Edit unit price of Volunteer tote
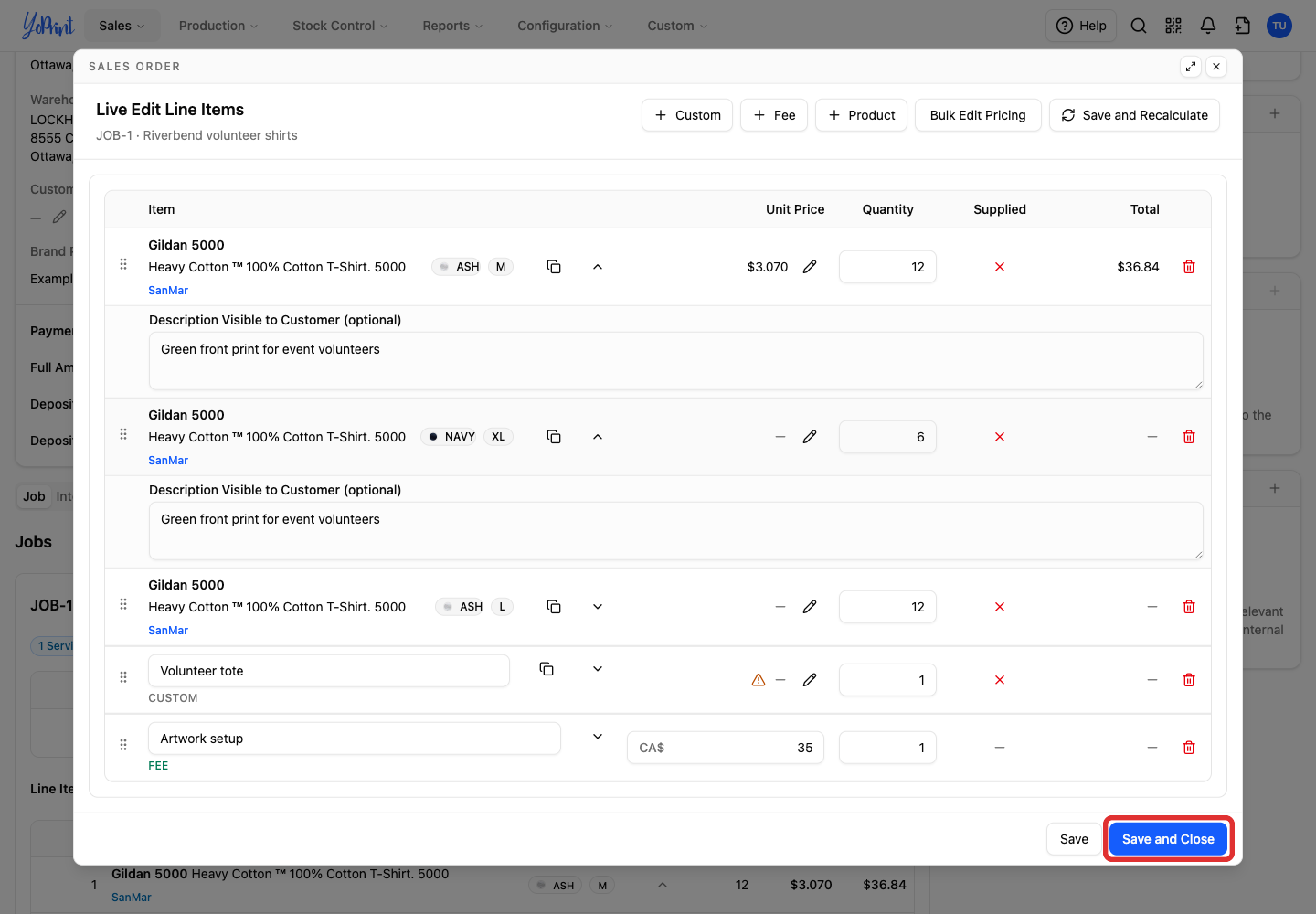The height and width of the screenshot is (914, 1316). point(810,680)
